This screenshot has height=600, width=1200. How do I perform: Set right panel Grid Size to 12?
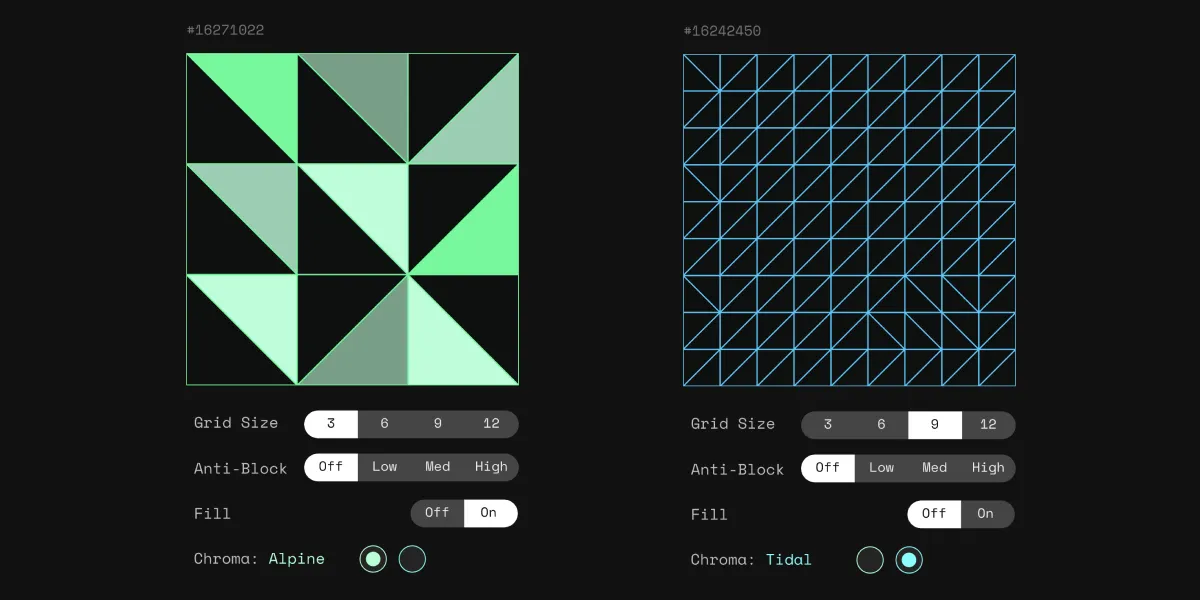[x=988, y=424]
